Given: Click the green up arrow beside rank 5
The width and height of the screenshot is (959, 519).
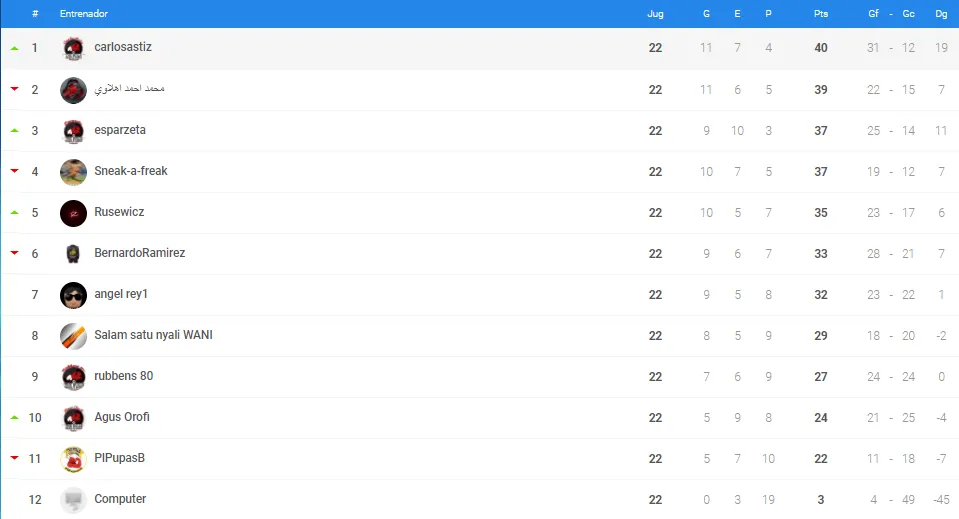Looking at the screenshot, I should pyautogui.click(x=15, y=212).
